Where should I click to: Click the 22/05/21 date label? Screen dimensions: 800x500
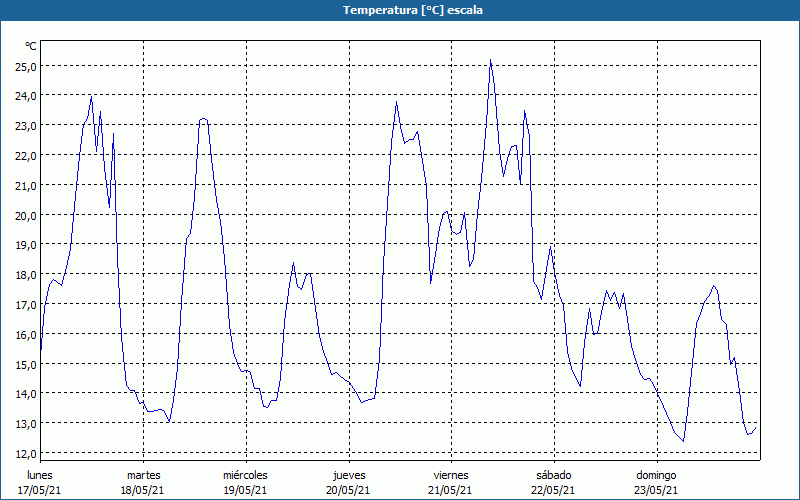[553, 490]
